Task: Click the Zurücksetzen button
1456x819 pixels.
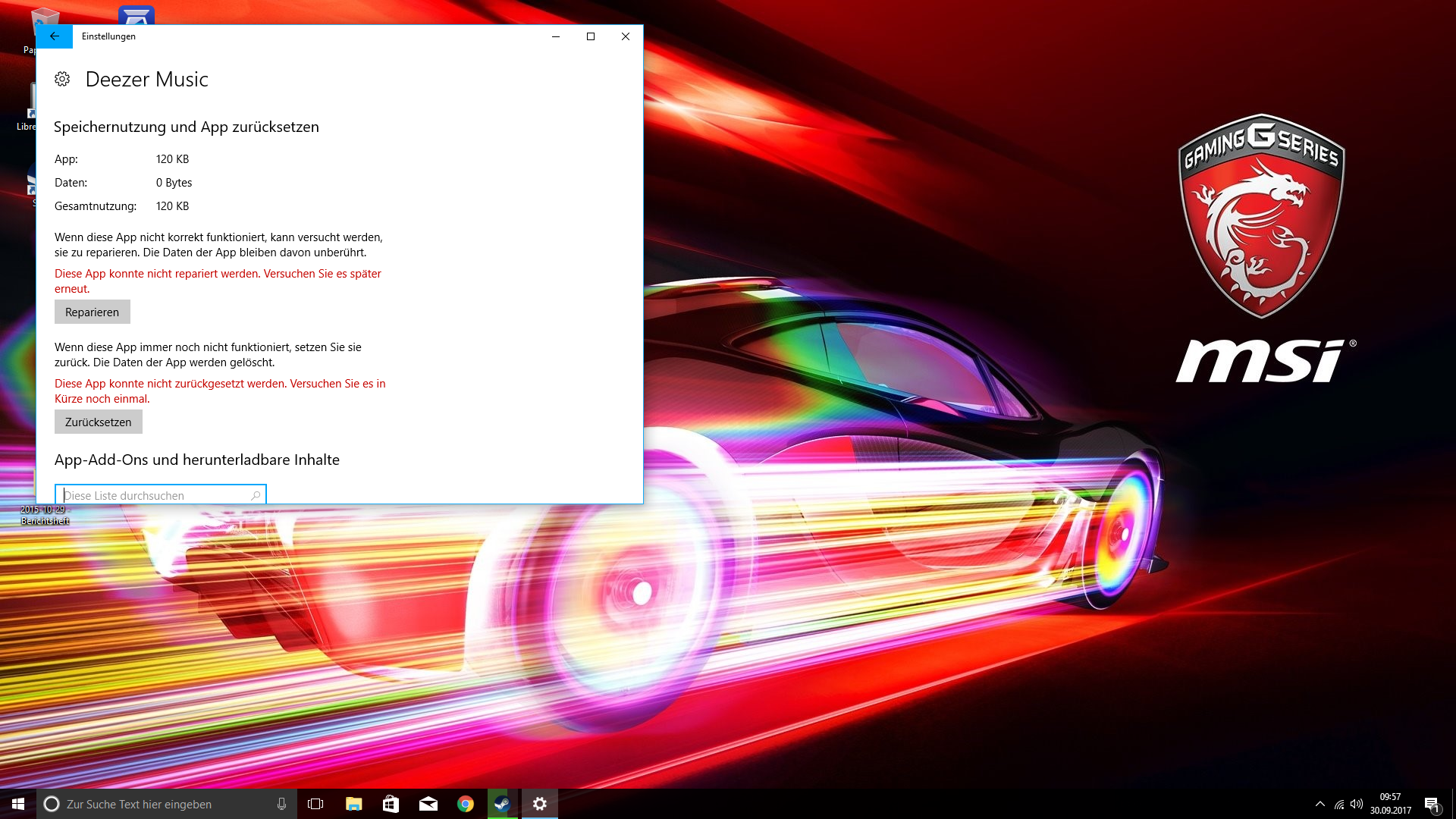Action: (x=98, y=422)
